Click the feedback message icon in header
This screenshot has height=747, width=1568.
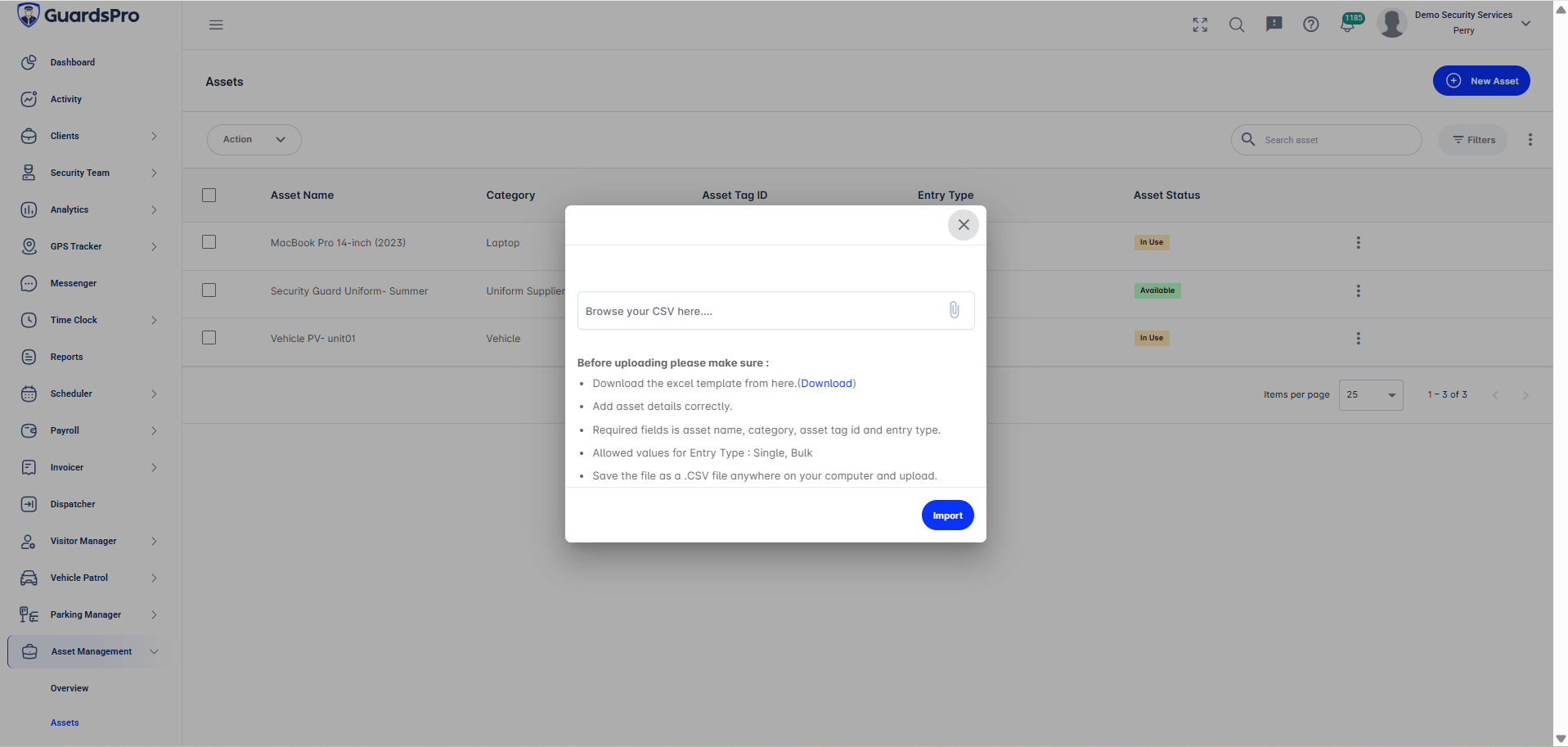[x=1274, y=25]
